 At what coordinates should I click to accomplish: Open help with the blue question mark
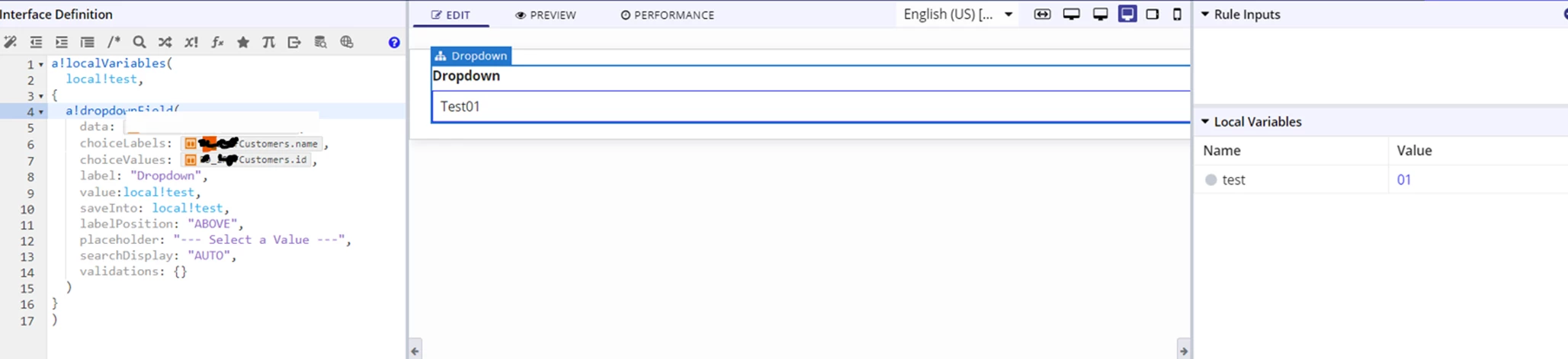click(x=394, y=43)
